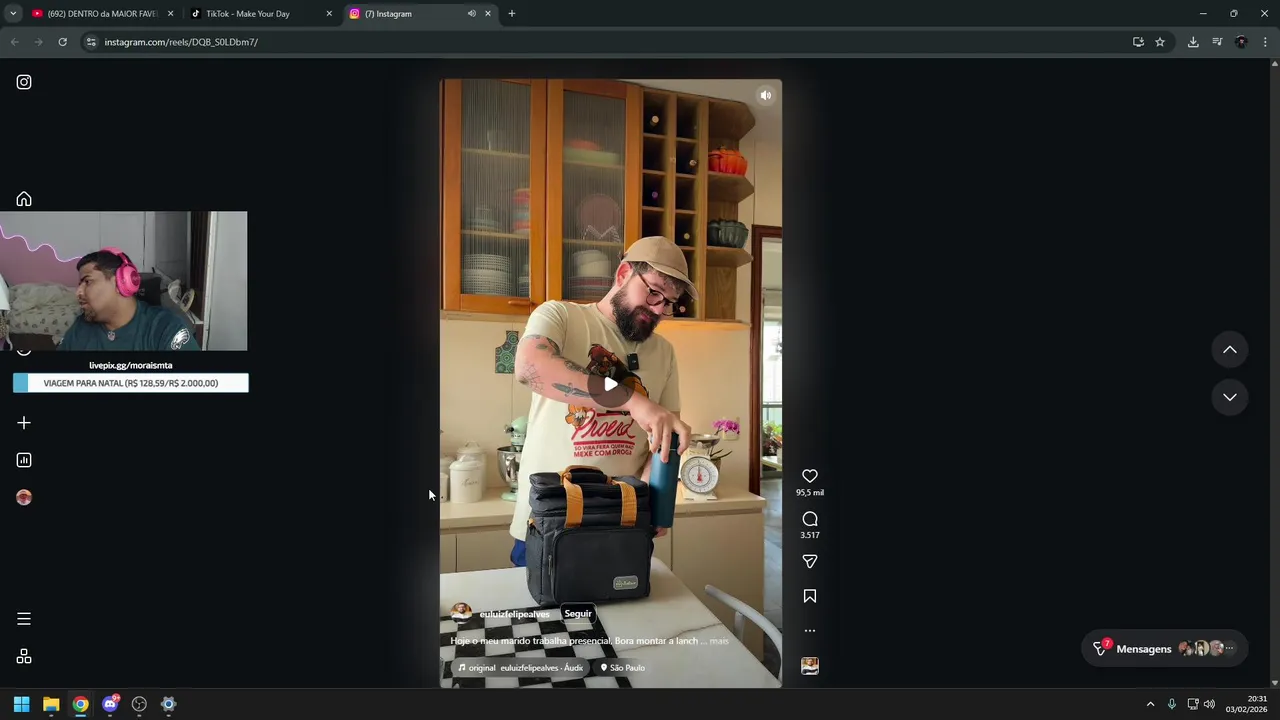Open the volume control in system tray
The image size is (1280, 720).
click(1209, 704)
